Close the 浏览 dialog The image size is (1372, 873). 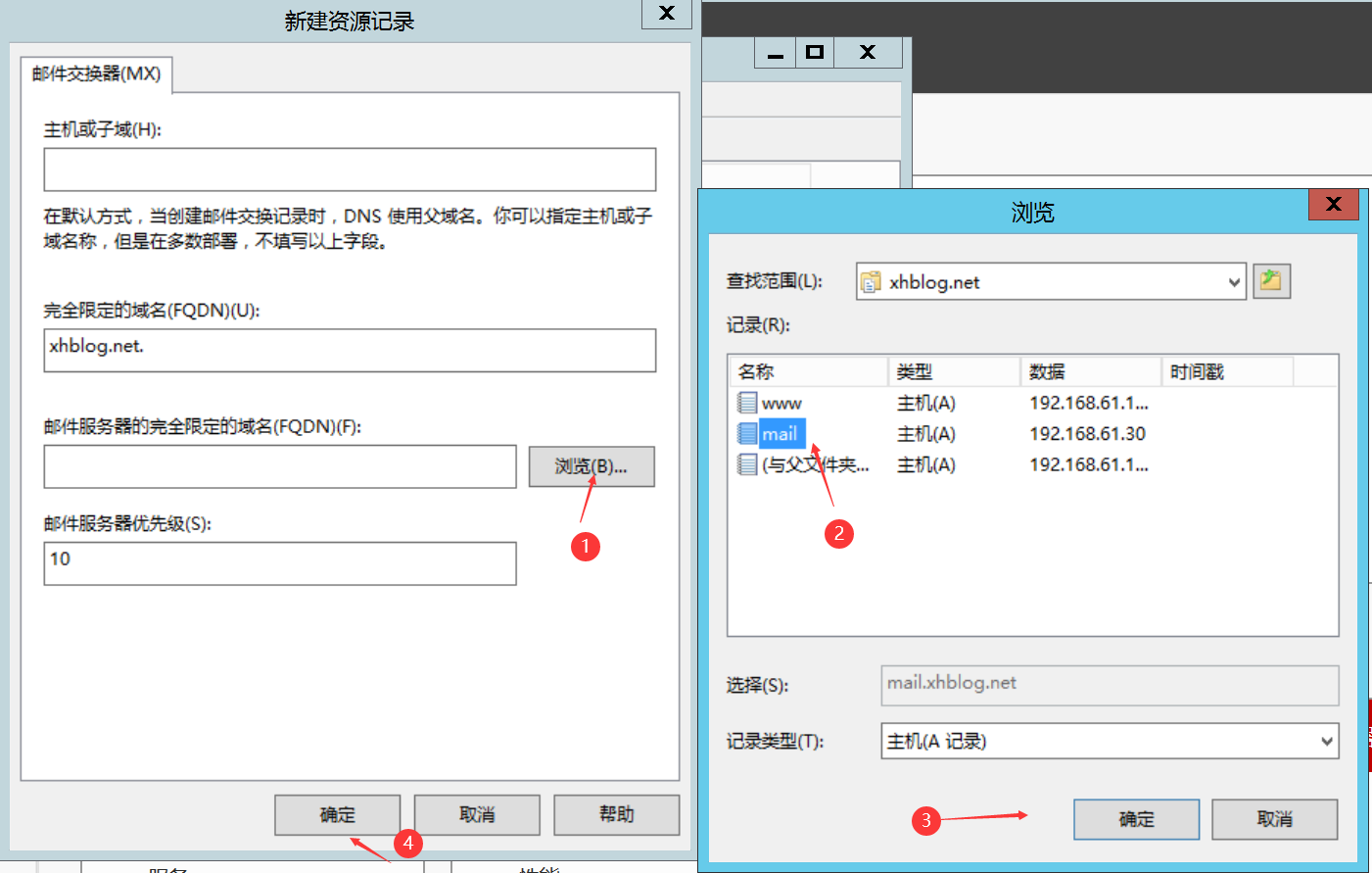pos(1334,204)
